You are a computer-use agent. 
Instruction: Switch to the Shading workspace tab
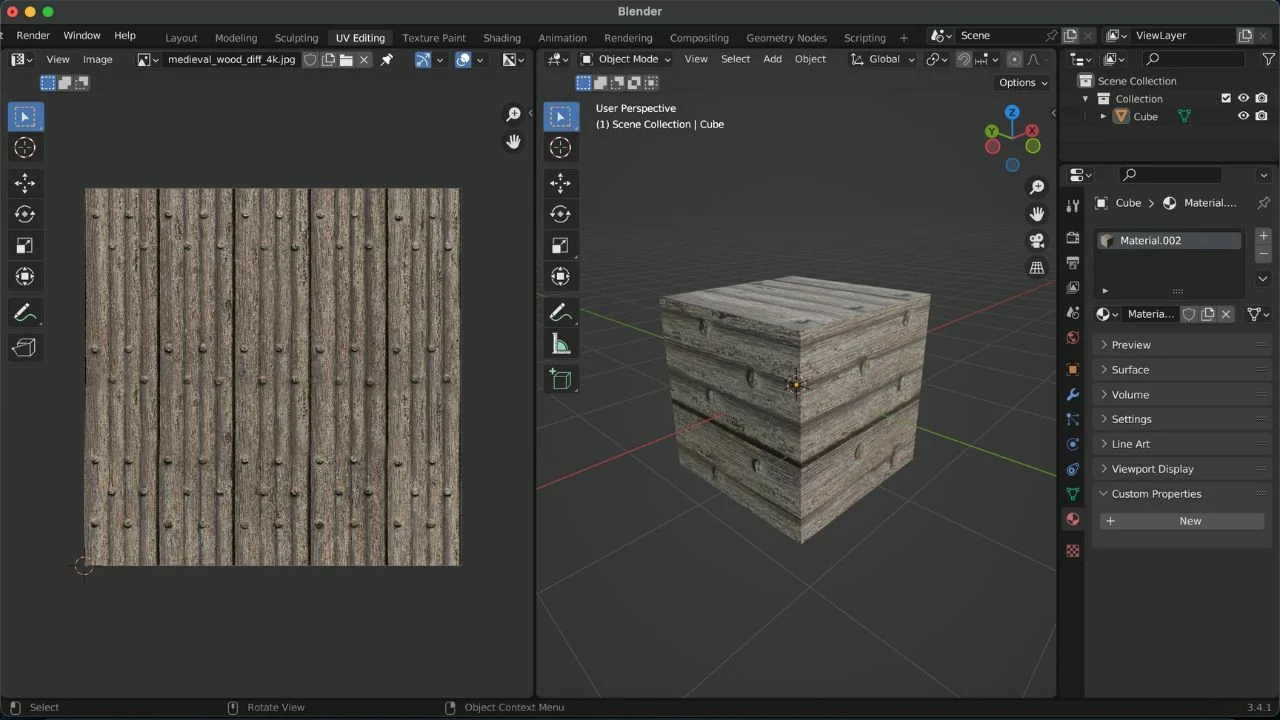click(502, 38)
